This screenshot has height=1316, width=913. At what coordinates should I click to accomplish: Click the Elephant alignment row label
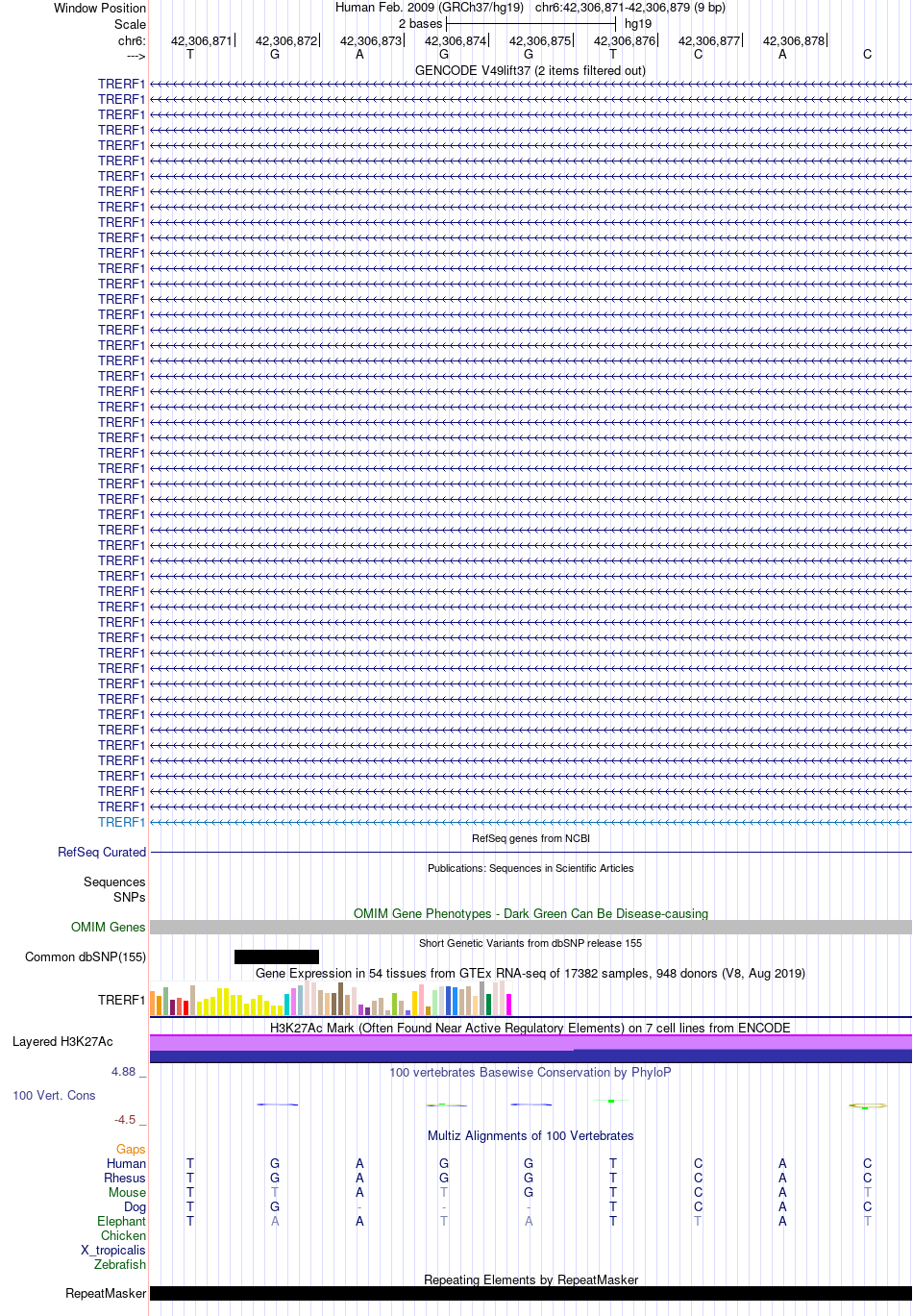(121, 1221)
